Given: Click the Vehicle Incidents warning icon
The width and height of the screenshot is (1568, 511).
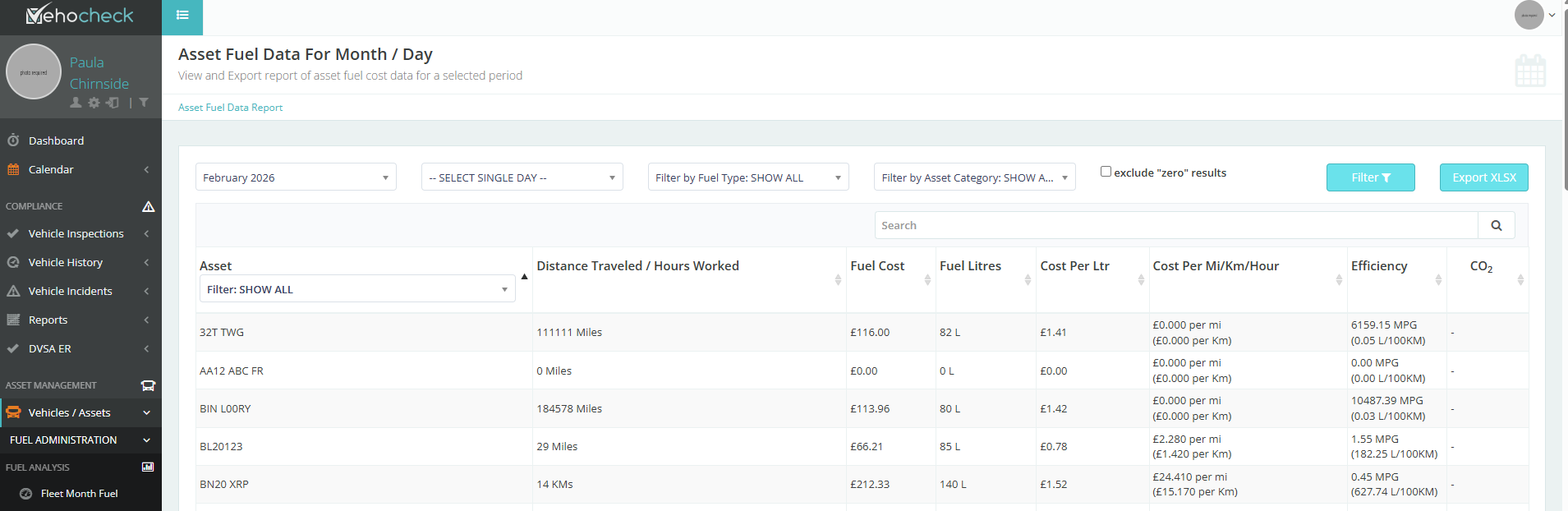Looking at the screenshot, I should click(13, 291).
